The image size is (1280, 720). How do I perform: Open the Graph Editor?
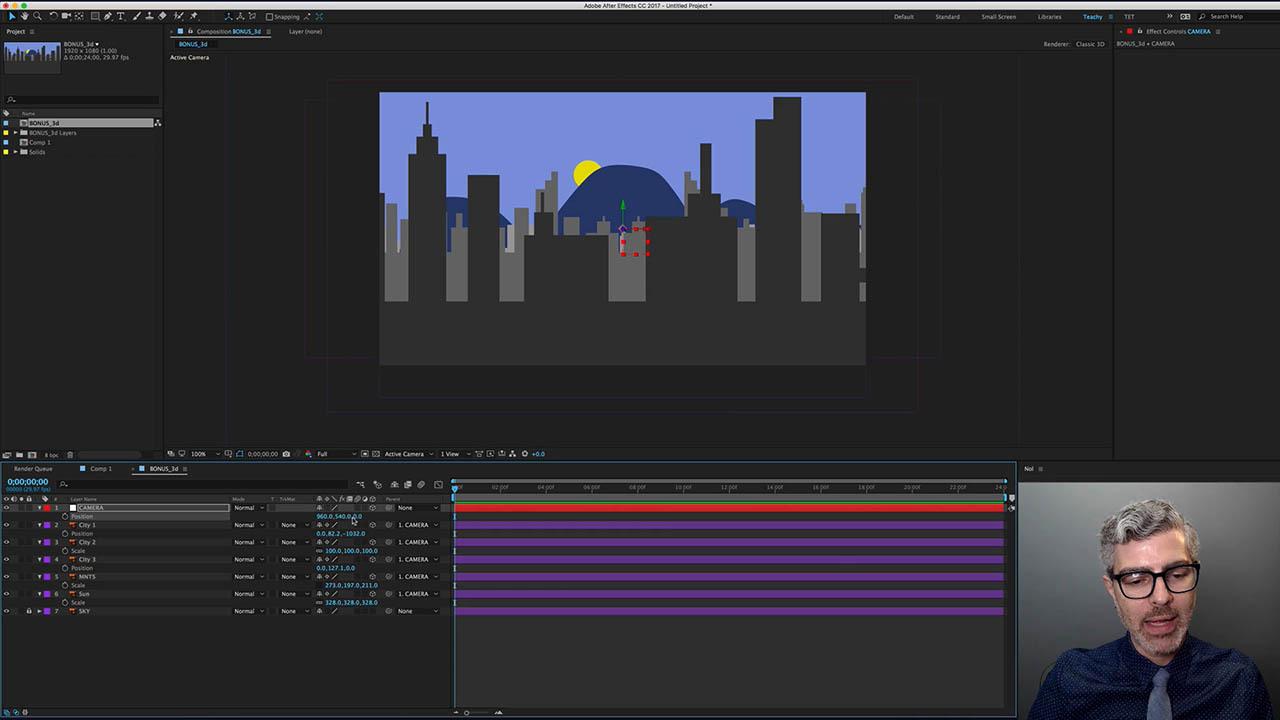(438, 485)
